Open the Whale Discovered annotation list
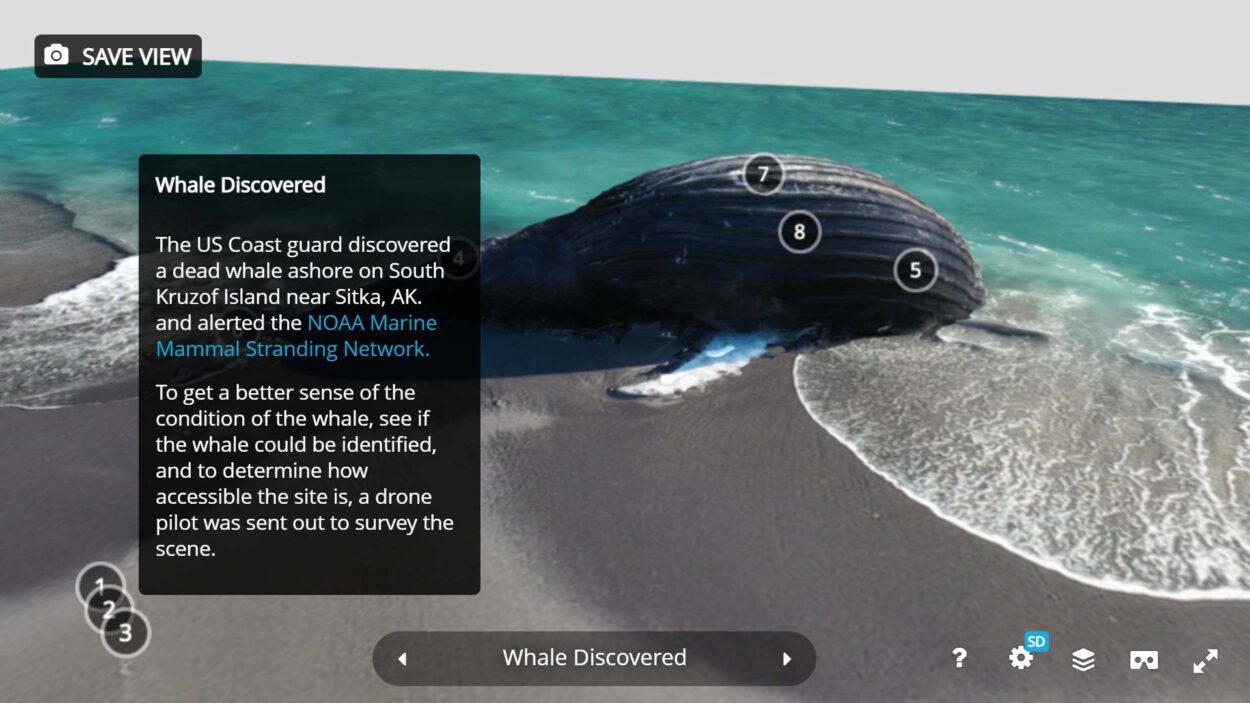Image resolution: width=1250 pixels, height=703 pixels. [x=594, y=658]
